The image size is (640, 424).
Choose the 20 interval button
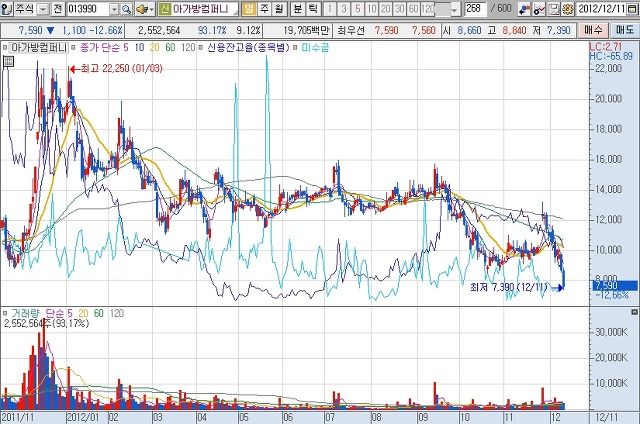(385, 9)
